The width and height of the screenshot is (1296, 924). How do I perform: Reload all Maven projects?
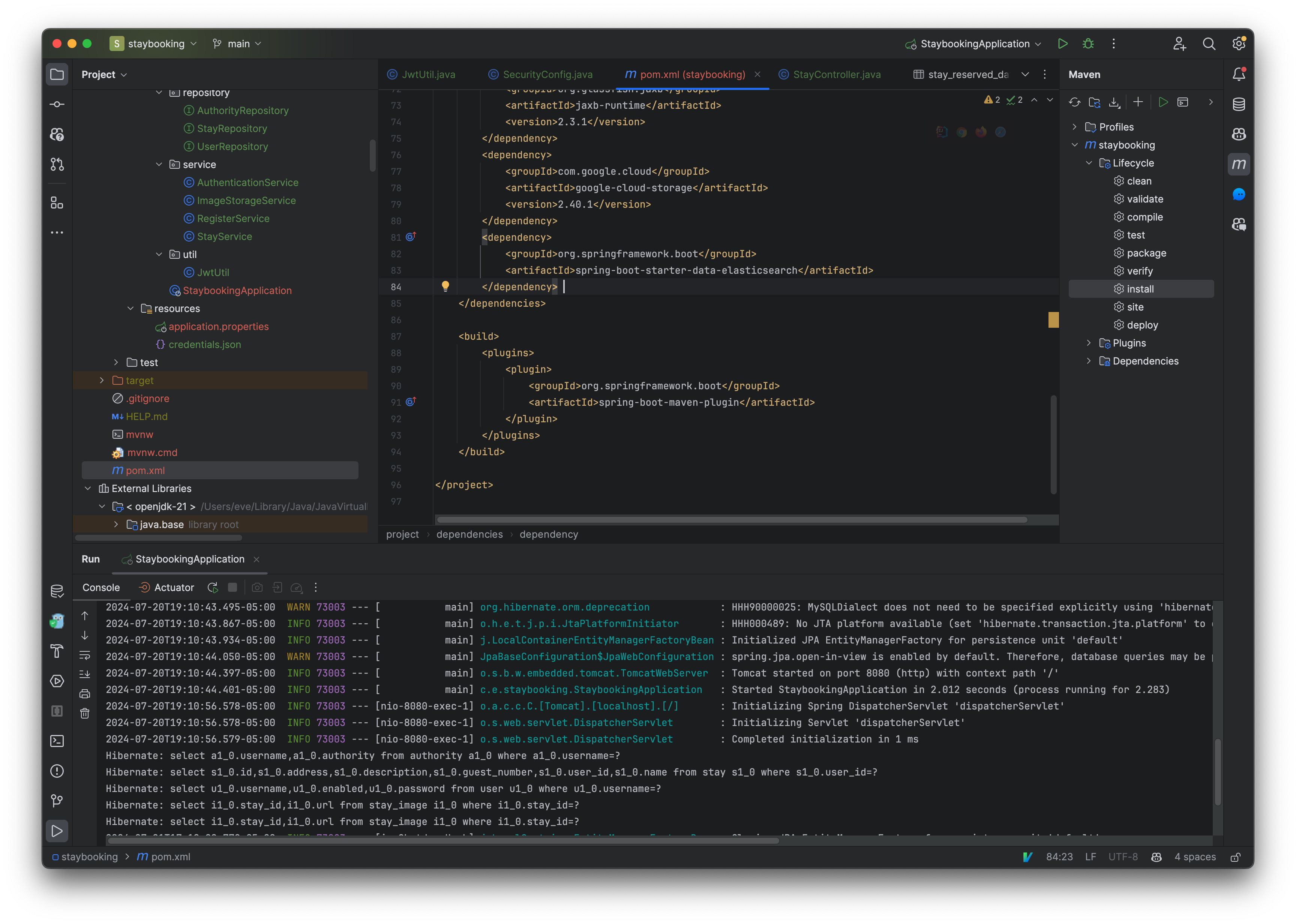1075,102
